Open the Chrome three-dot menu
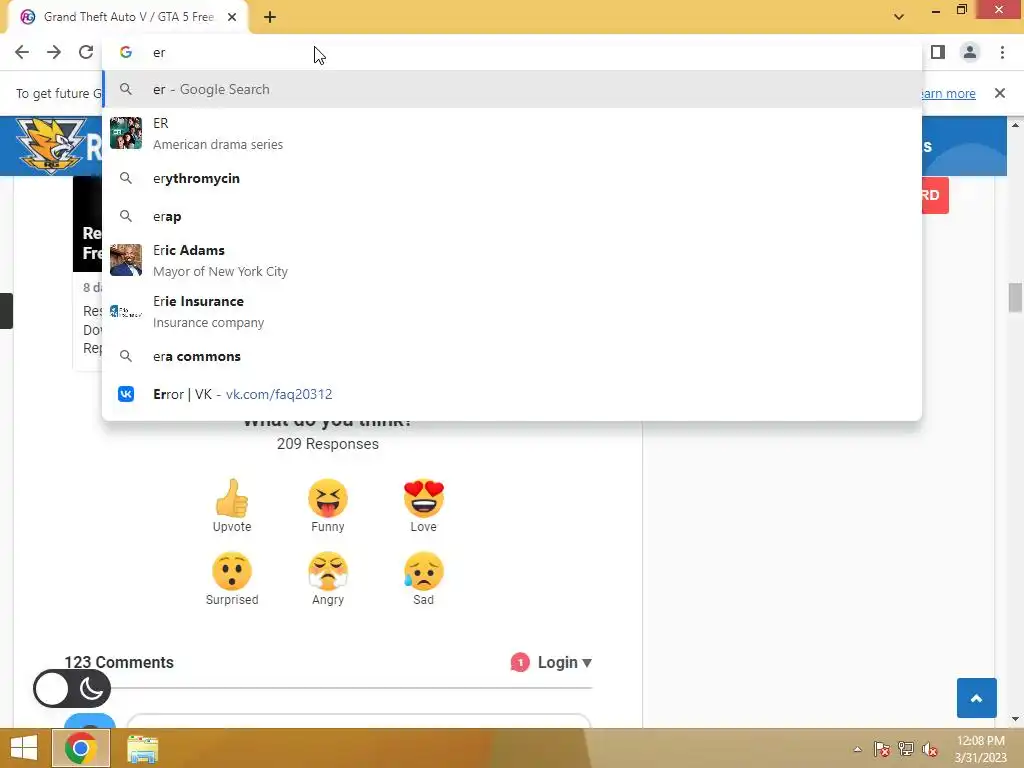Screen dimensions: 1024x768 (x=1002, y=52)
